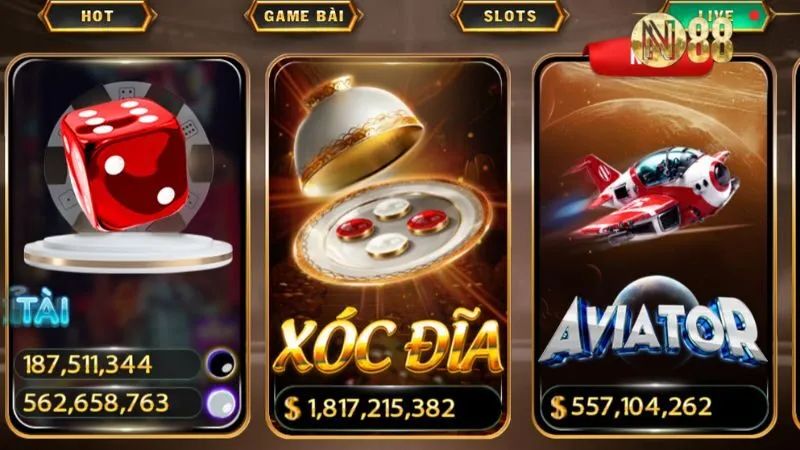
Task: Click the 562,658,763 jackpot value
Action: click(x=96, y=403)
